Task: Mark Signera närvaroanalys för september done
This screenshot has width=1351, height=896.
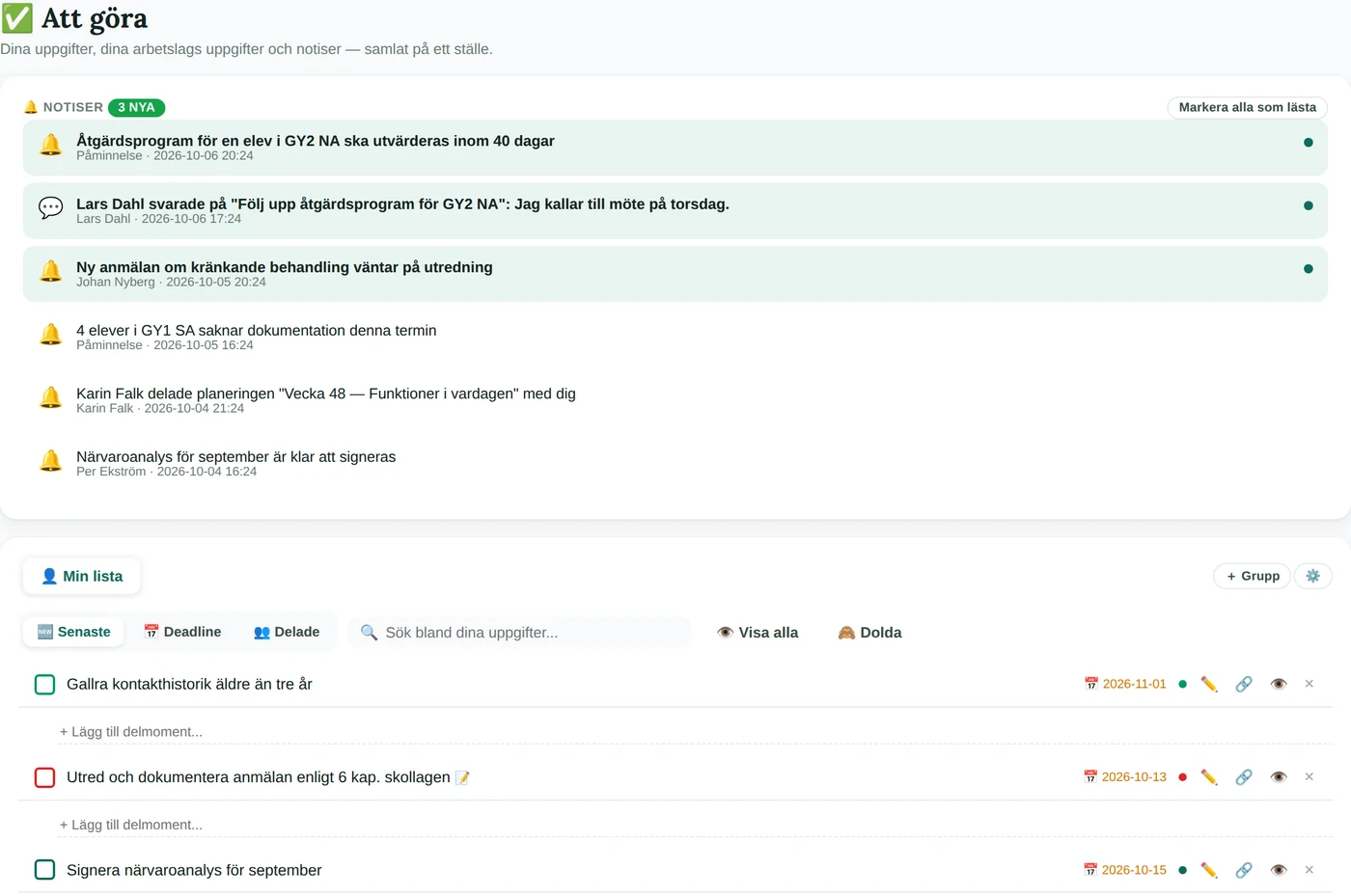Action: click(45, 870)
